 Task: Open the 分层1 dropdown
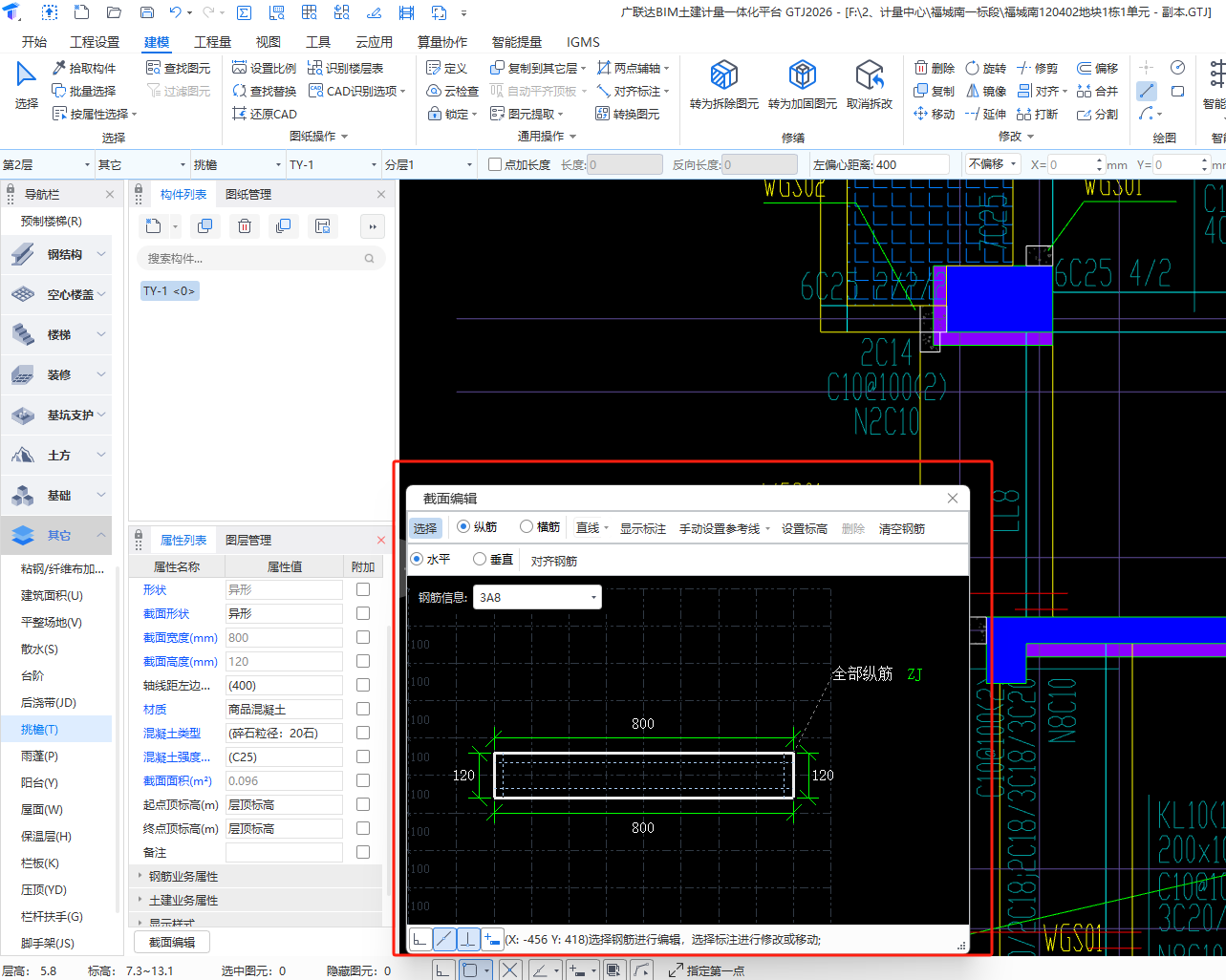(428, 164)
